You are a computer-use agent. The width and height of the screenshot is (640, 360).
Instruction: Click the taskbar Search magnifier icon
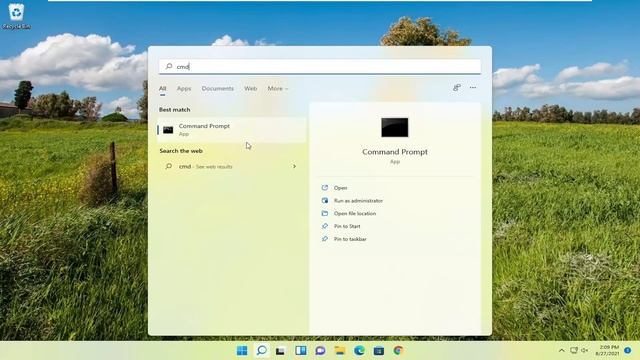262,351
